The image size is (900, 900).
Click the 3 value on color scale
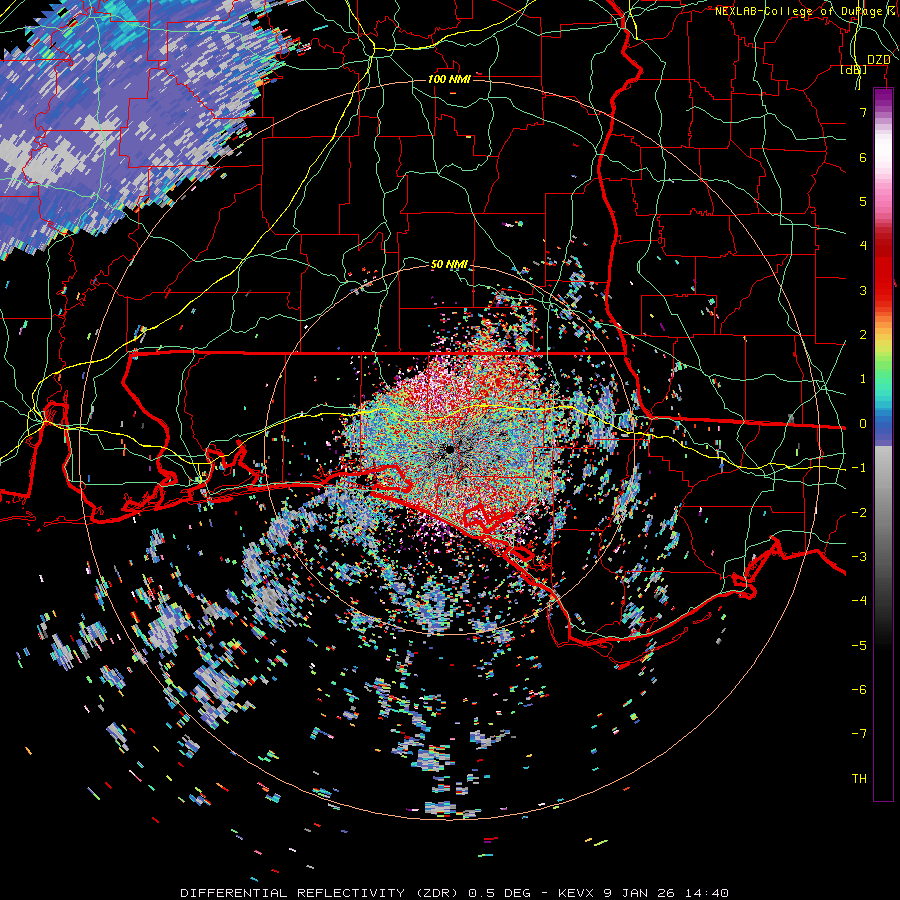coord(863,290)
